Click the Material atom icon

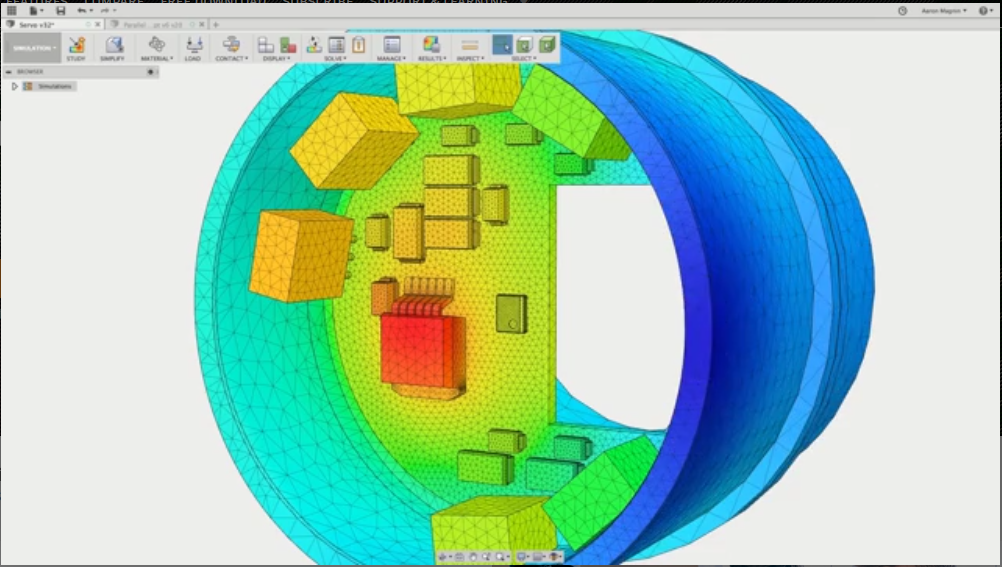click(x=157, y=44)
